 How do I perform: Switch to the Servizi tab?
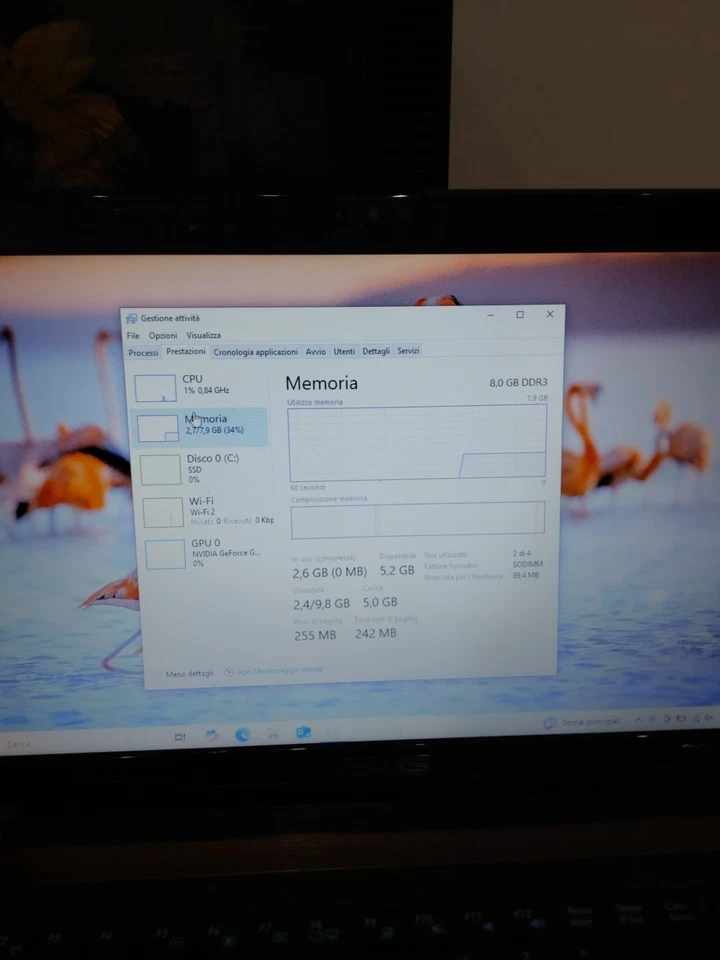408,351
